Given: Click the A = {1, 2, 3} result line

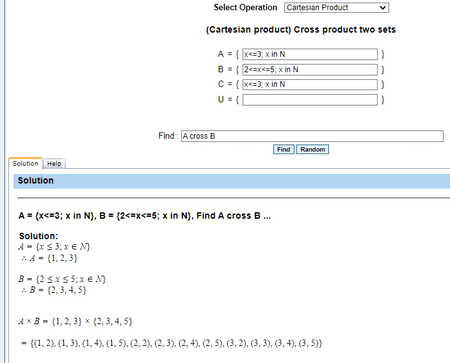Looking at the screenshot, I should pos(49,258).
